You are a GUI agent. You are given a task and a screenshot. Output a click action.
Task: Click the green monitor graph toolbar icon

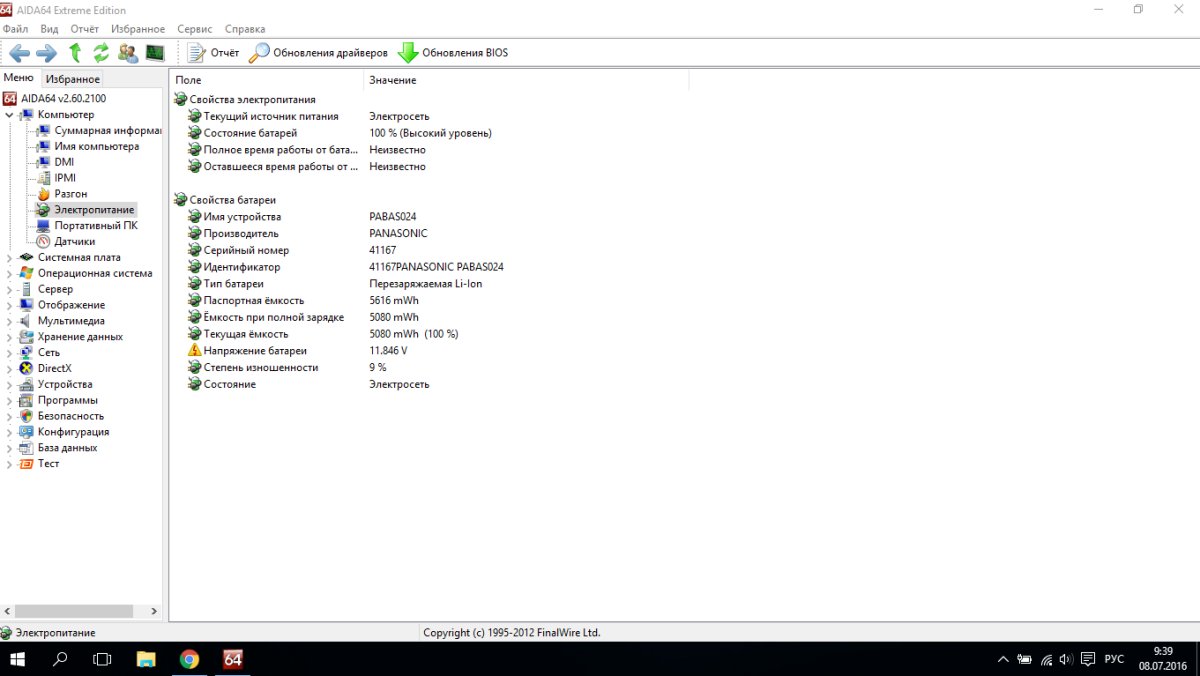[155, 53]
